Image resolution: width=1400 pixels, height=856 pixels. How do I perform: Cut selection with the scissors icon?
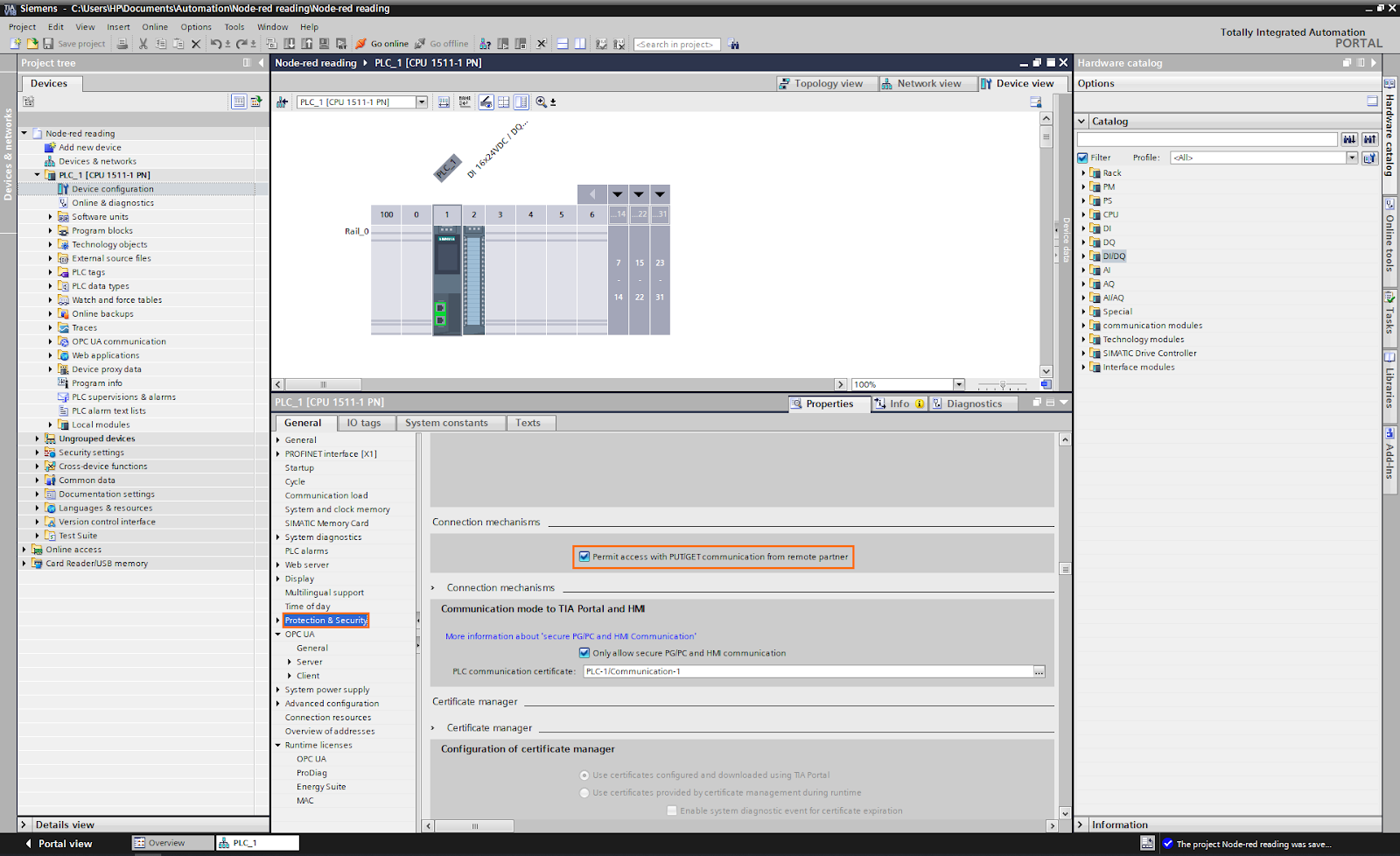143,44
